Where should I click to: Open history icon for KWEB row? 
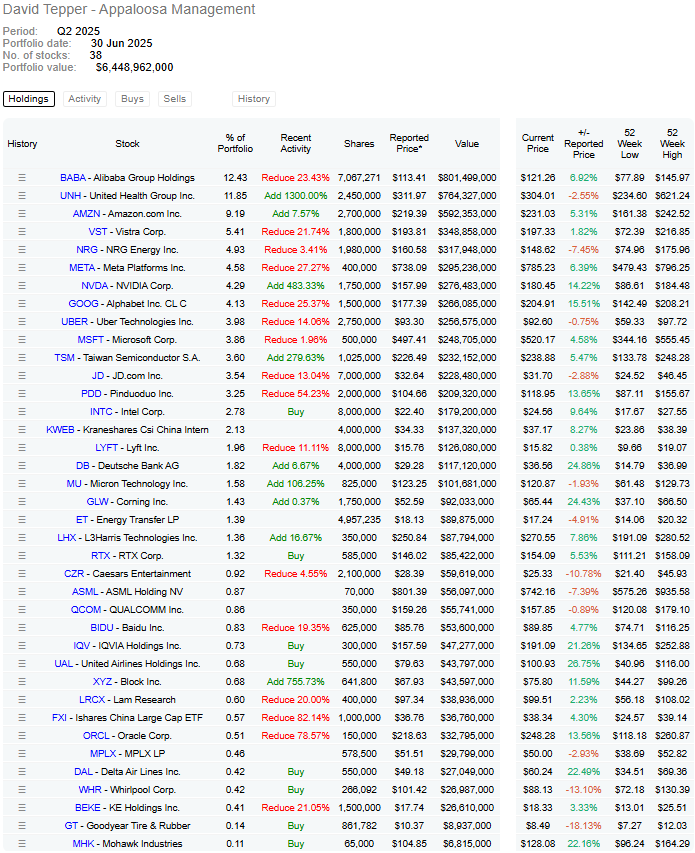[22, 430]
